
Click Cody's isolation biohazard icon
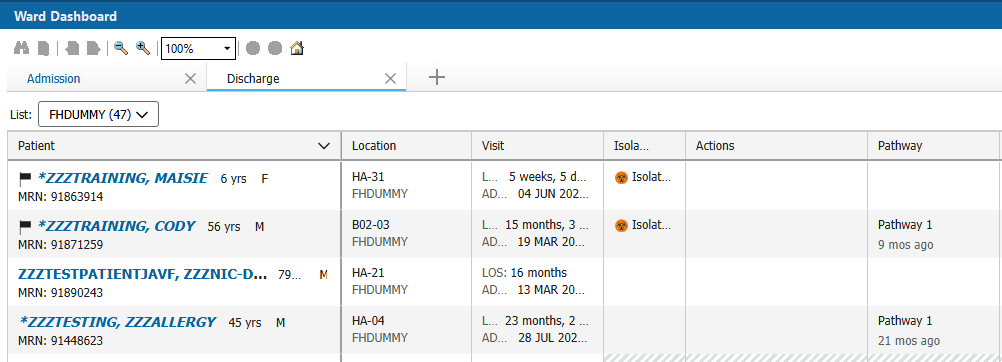pyautogui.click(x=621, y=225)
